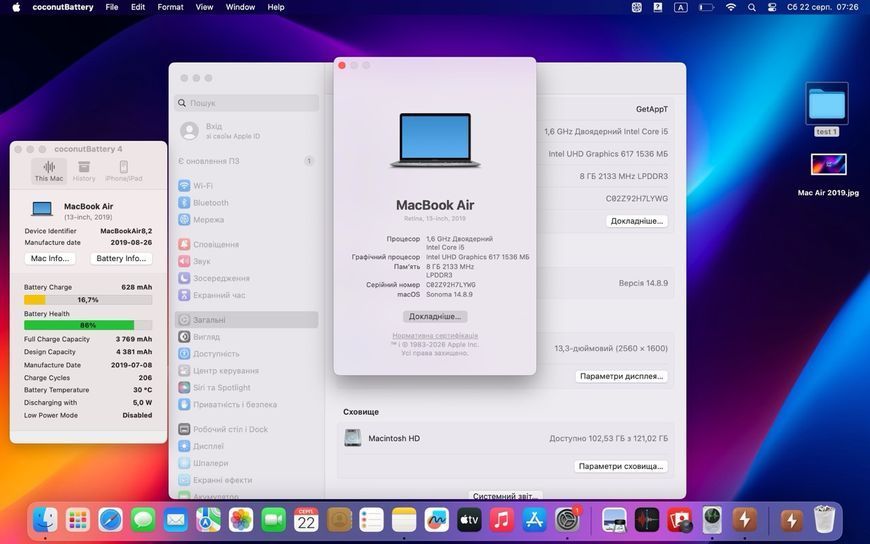Screen dimensions: 870x544
Task: Open Spotlight search from the menu bar
Action: (x=751, y=7)
